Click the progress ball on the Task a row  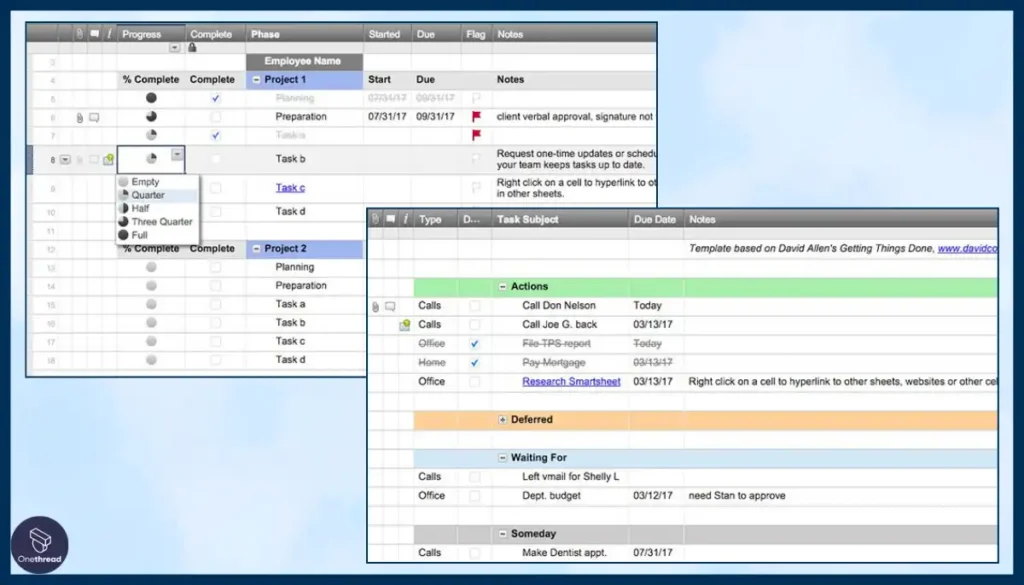(151, 135)
